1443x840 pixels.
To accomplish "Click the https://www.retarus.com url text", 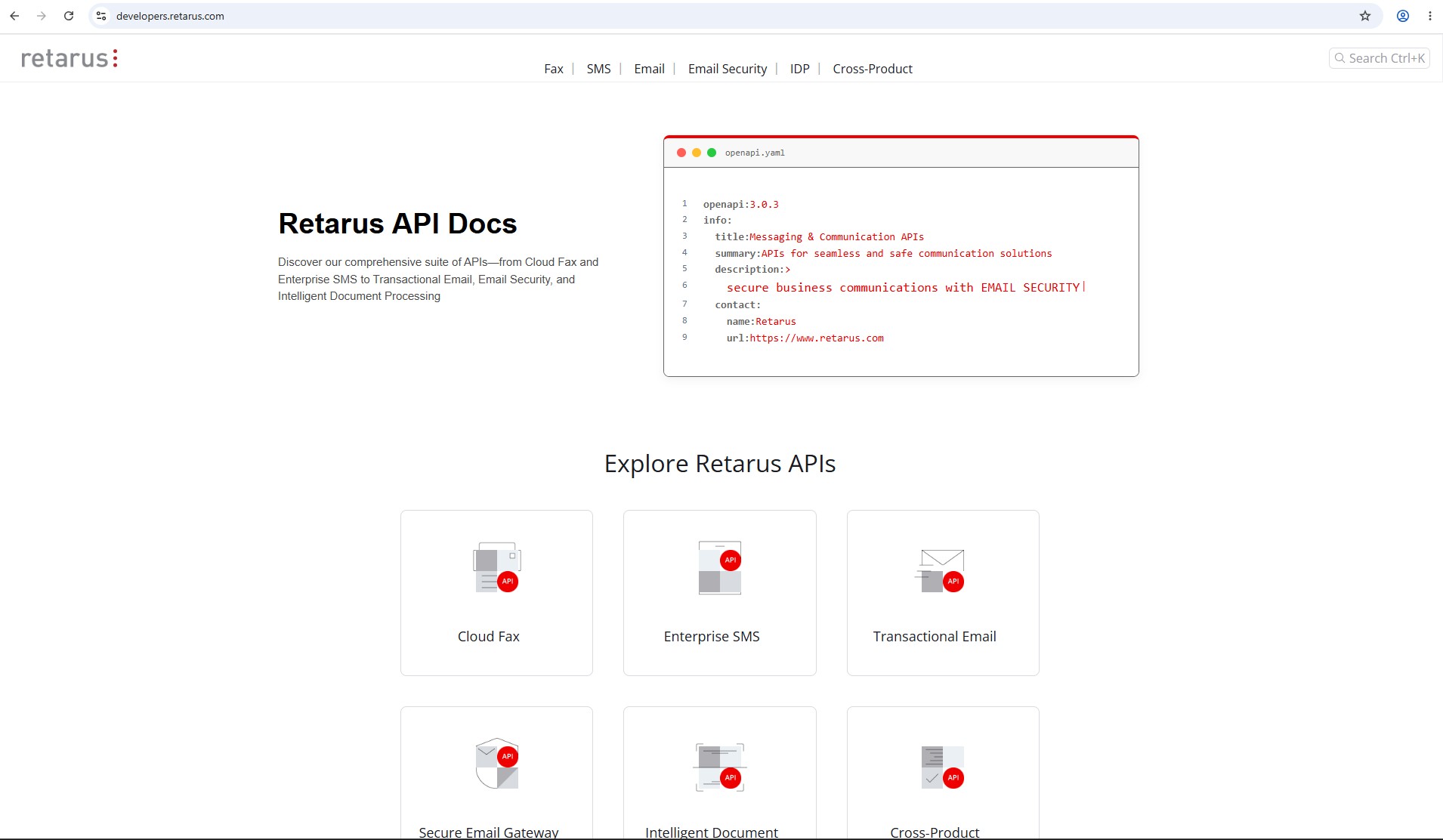I will 817,338.
